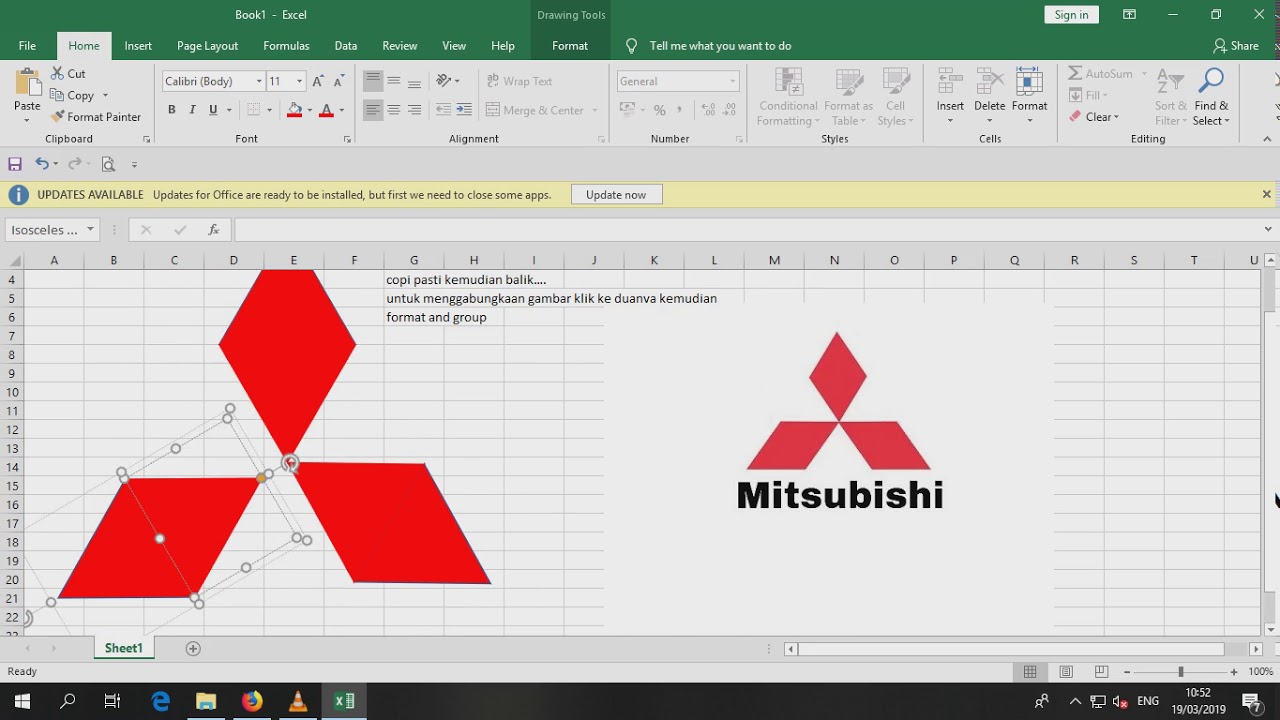
Task: Launch Firefox from the taskbar
Action: [252, 702]
